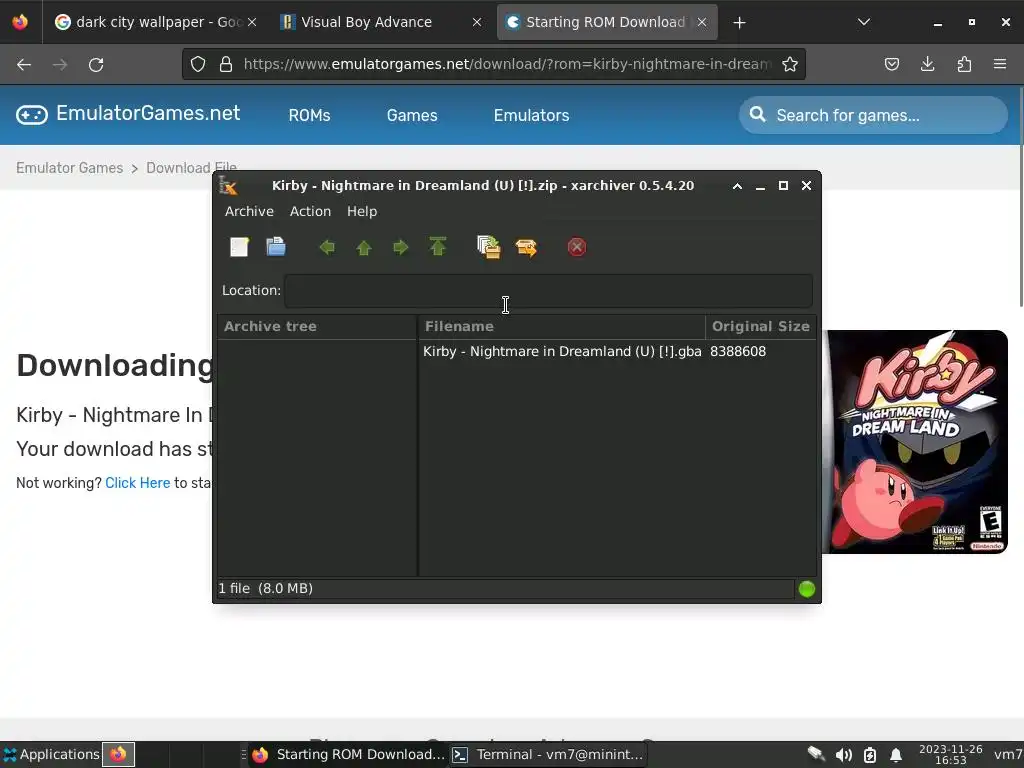This screenshot has width=1024, height=768.
Task: Switch to Starting ROM Download taskbar item
Action: 348,754
